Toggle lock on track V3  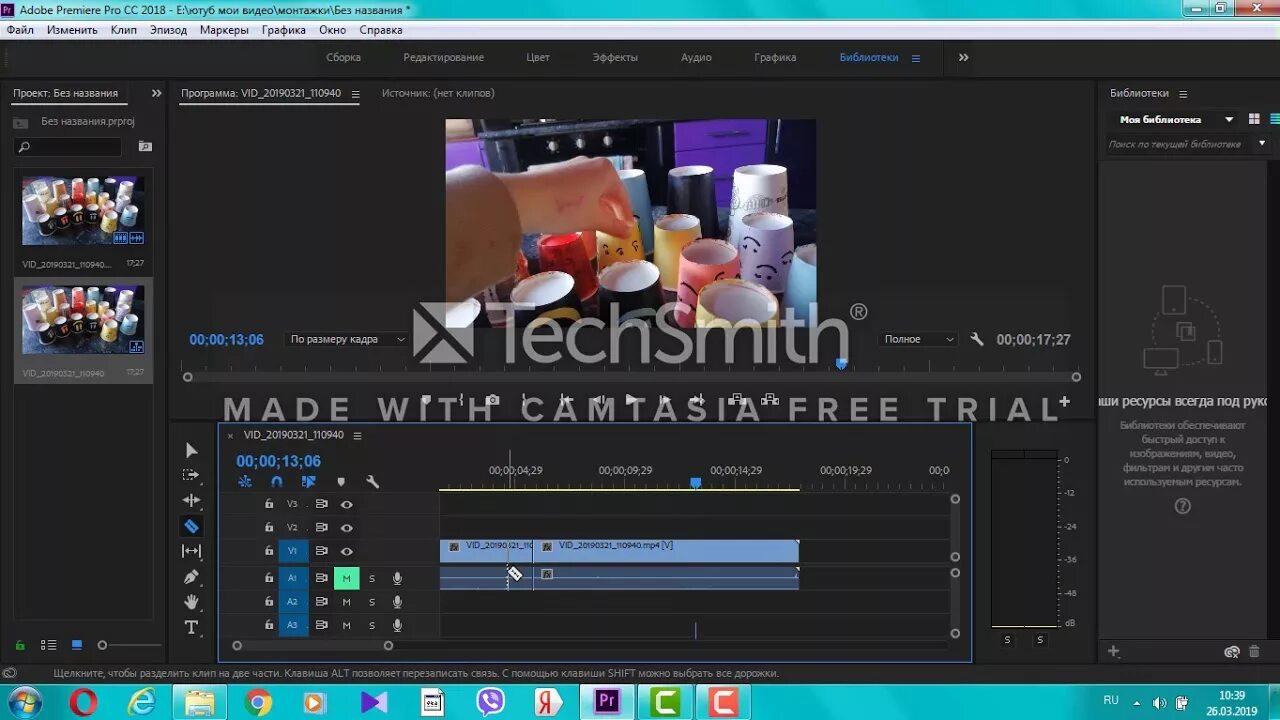point(269,504)
